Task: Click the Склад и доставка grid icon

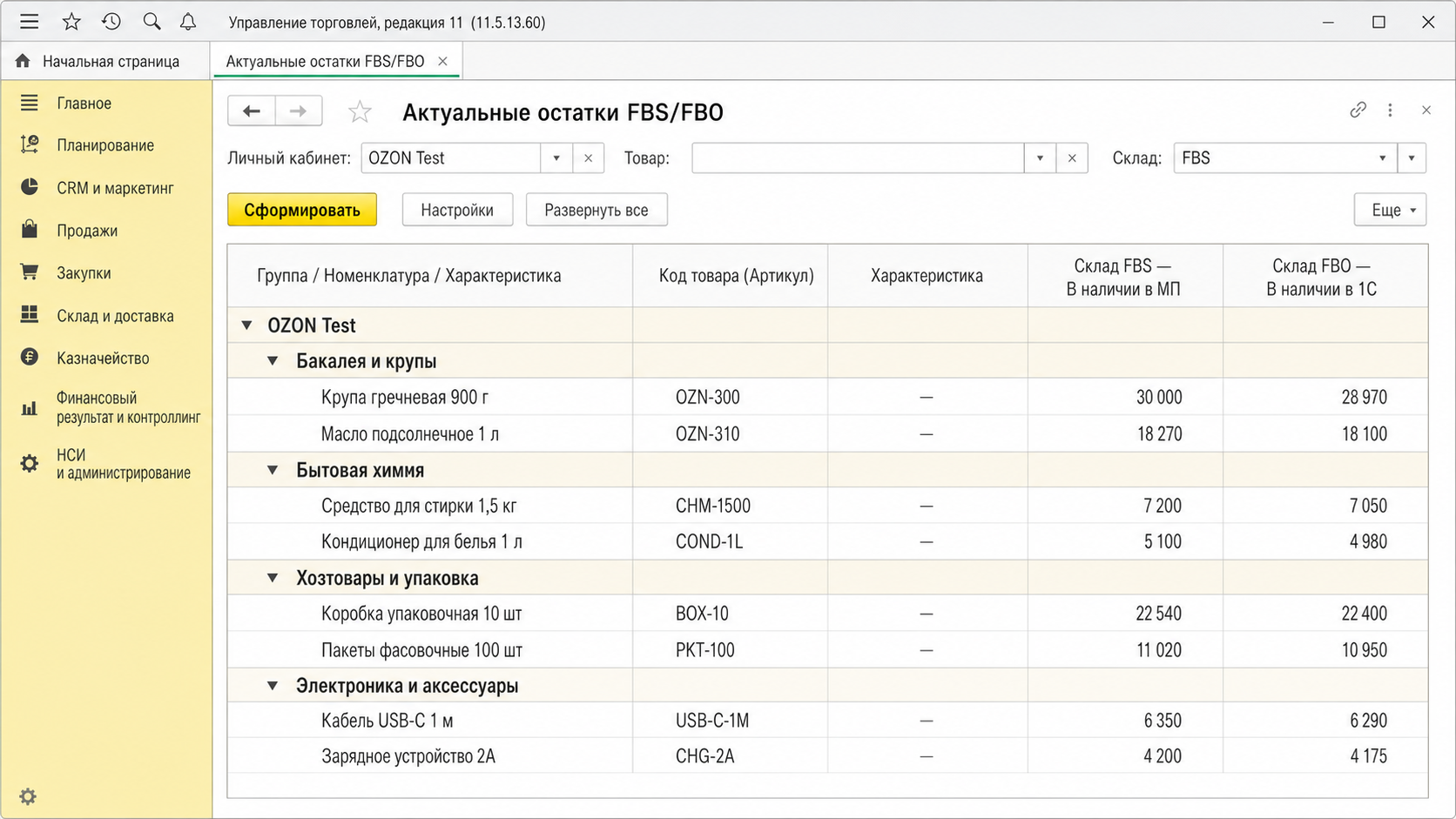Action: point(30,314)
